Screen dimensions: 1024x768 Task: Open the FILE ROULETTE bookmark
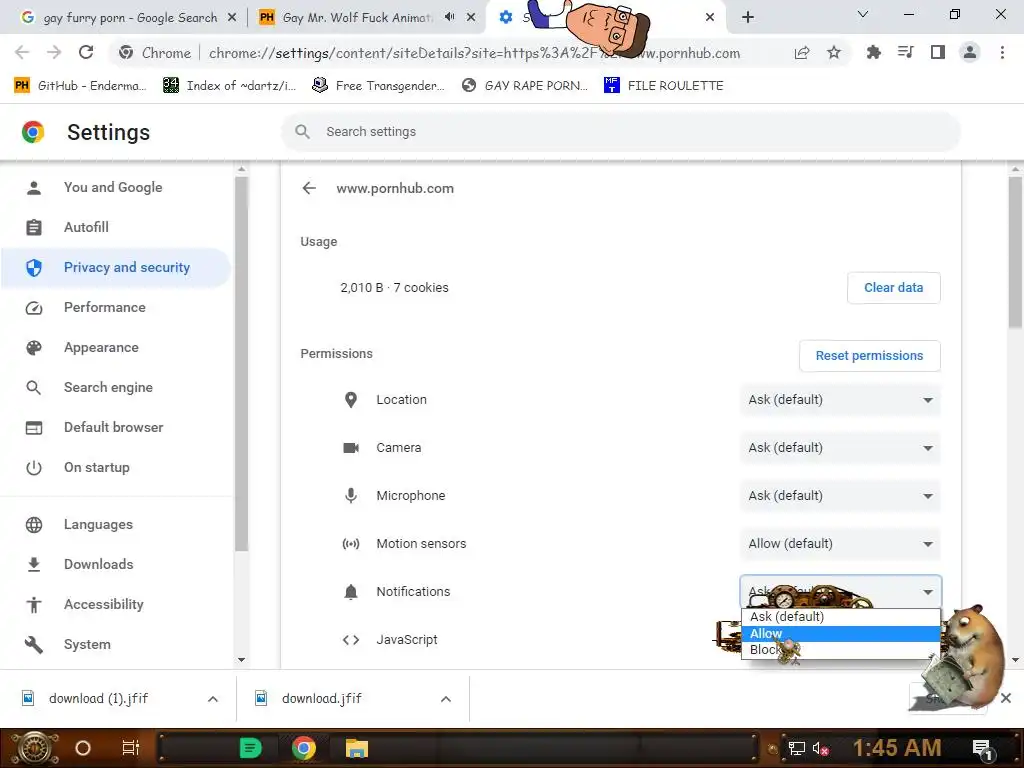tap(664, 86)
